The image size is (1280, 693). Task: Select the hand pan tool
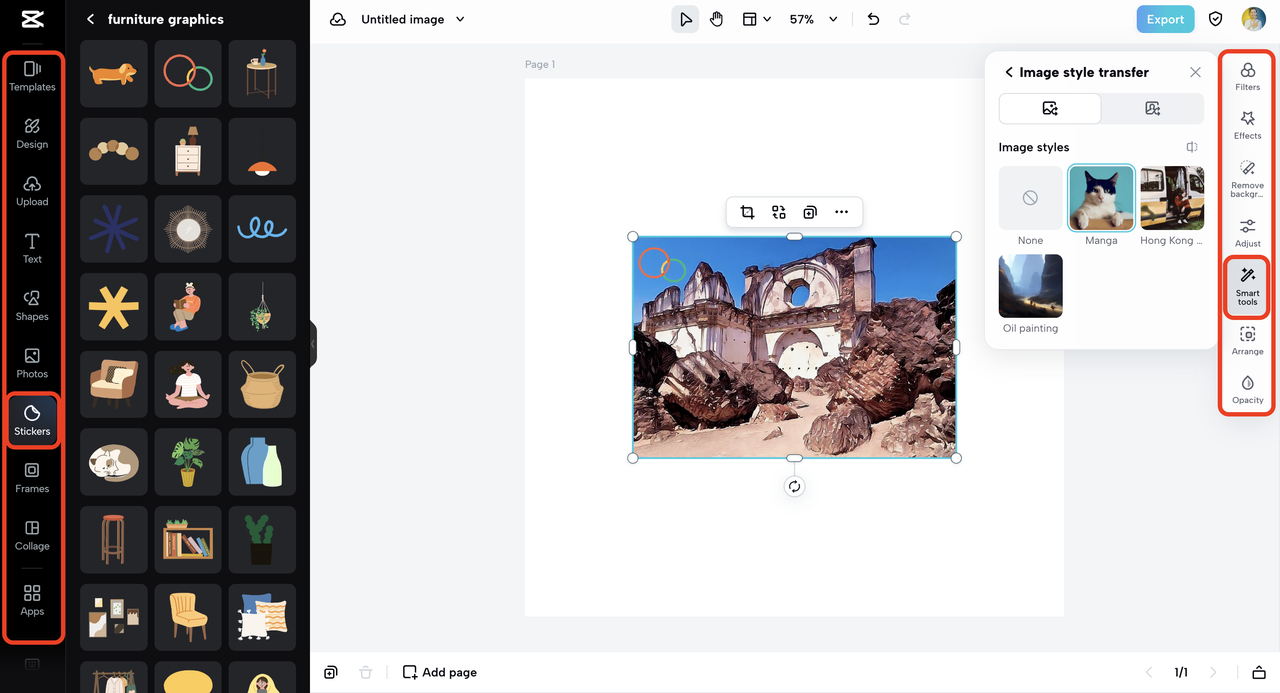716,19
